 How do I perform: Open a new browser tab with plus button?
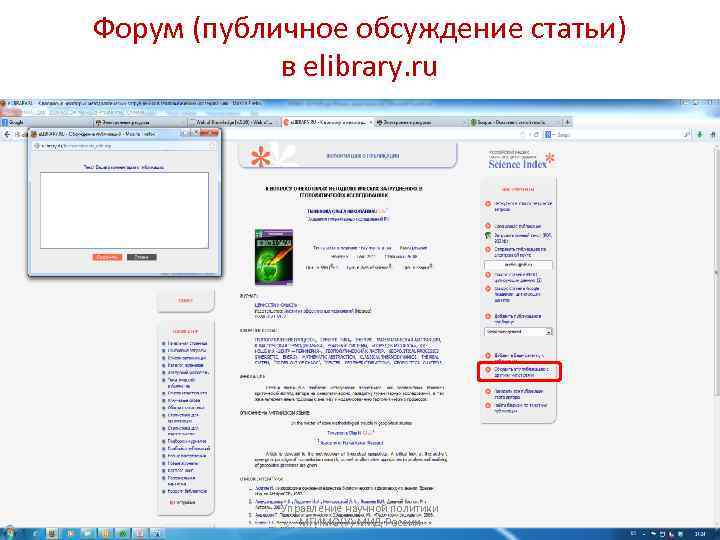coord(568,122)
